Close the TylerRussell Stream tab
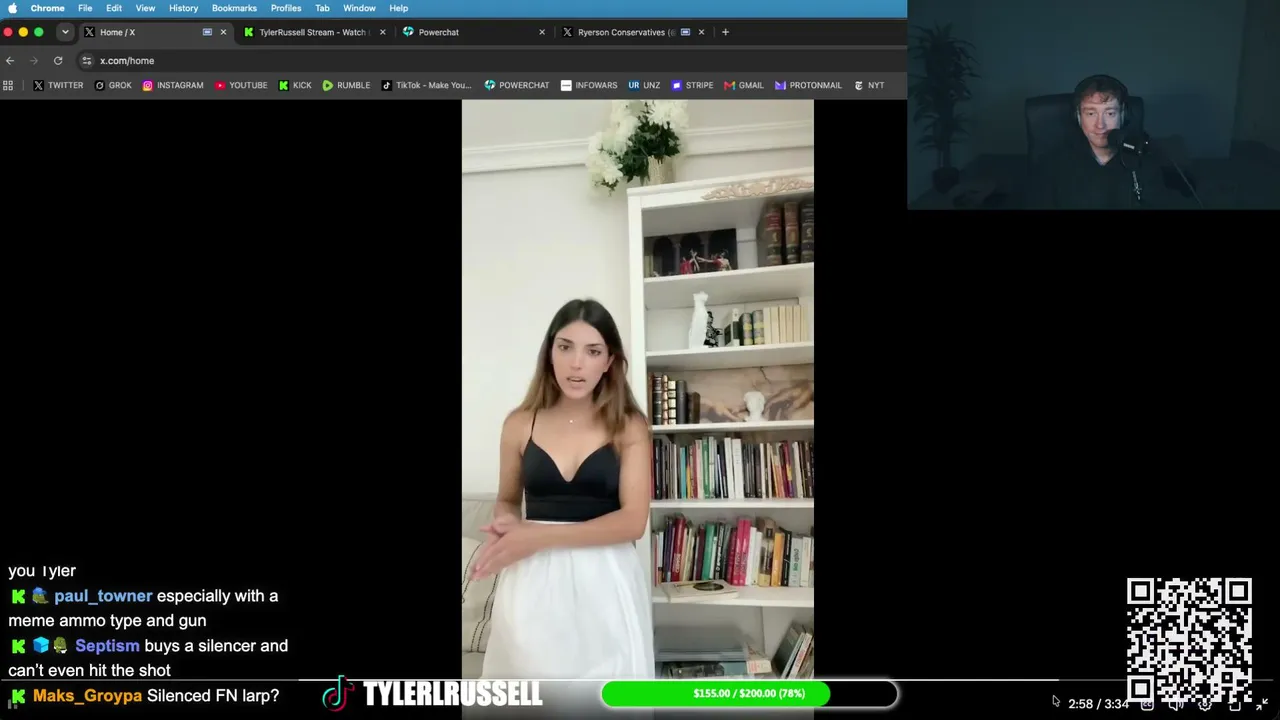 (382, 32)
